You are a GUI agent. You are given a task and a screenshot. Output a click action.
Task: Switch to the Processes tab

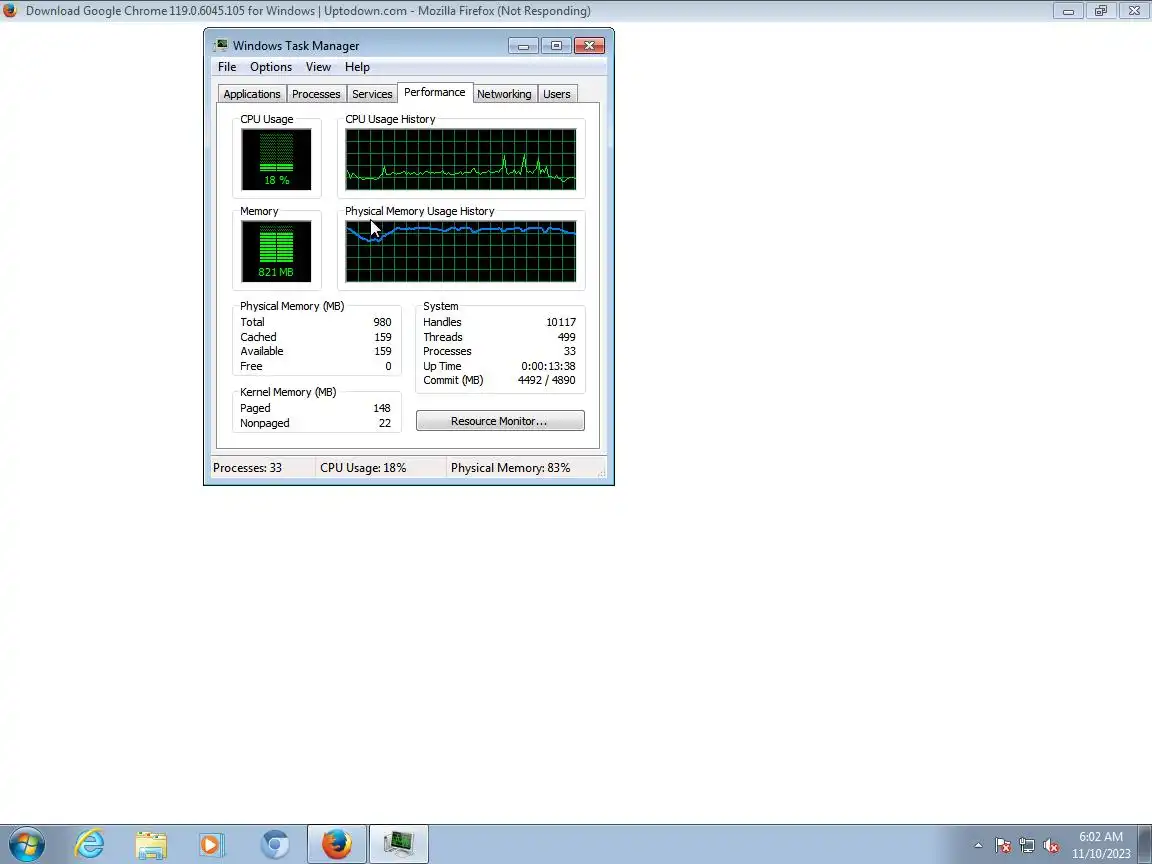(x=316, y=94)
